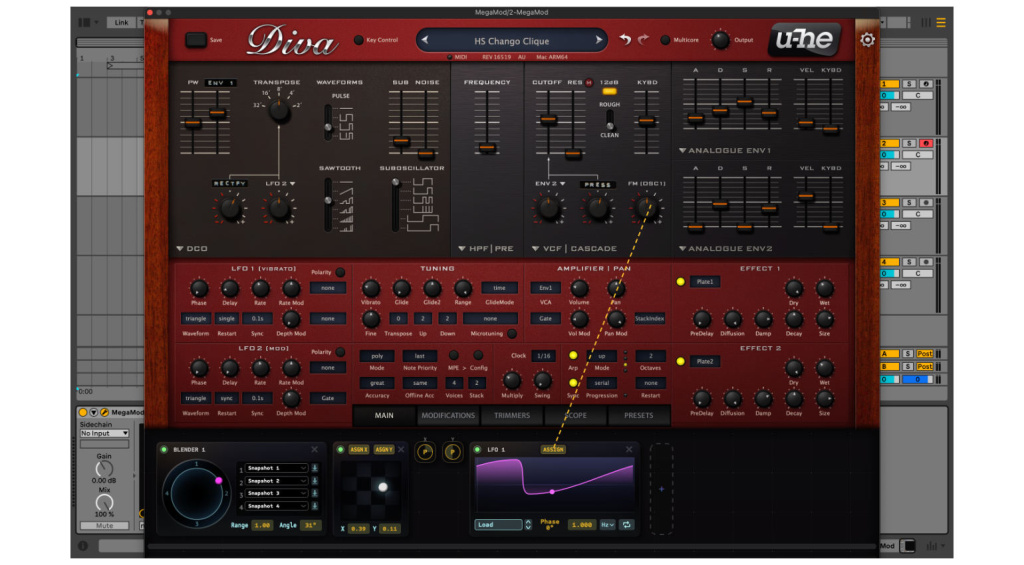Click the GlideMode time selector
Image resolution: width=1024 pixels, height=565 pixels.
499,288
